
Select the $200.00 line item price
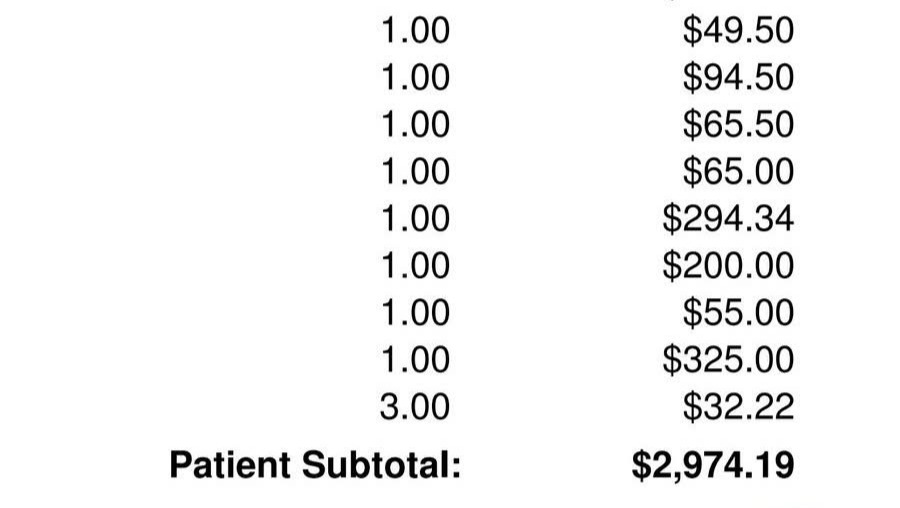[728, 265]
